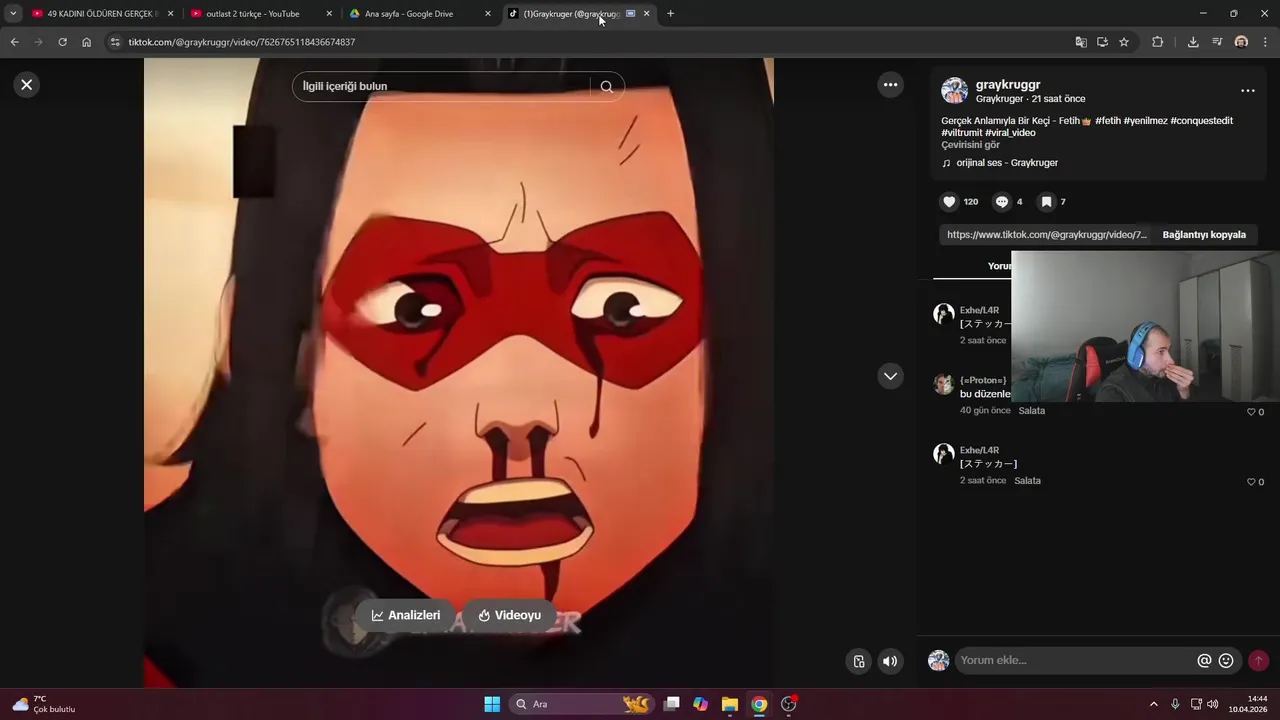Viewport: 1280px width, 720px height.
Task: Toggle the video mute speaker button
Action: coord(890,661)
